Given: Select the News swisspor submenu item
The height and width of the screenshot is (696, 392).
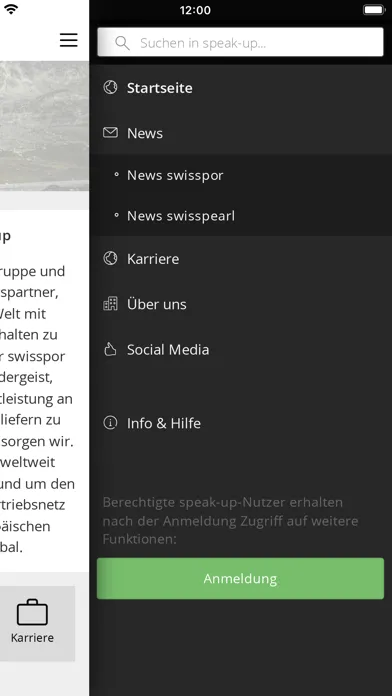Looking at the screenshot, I should (x=175, y=175).
